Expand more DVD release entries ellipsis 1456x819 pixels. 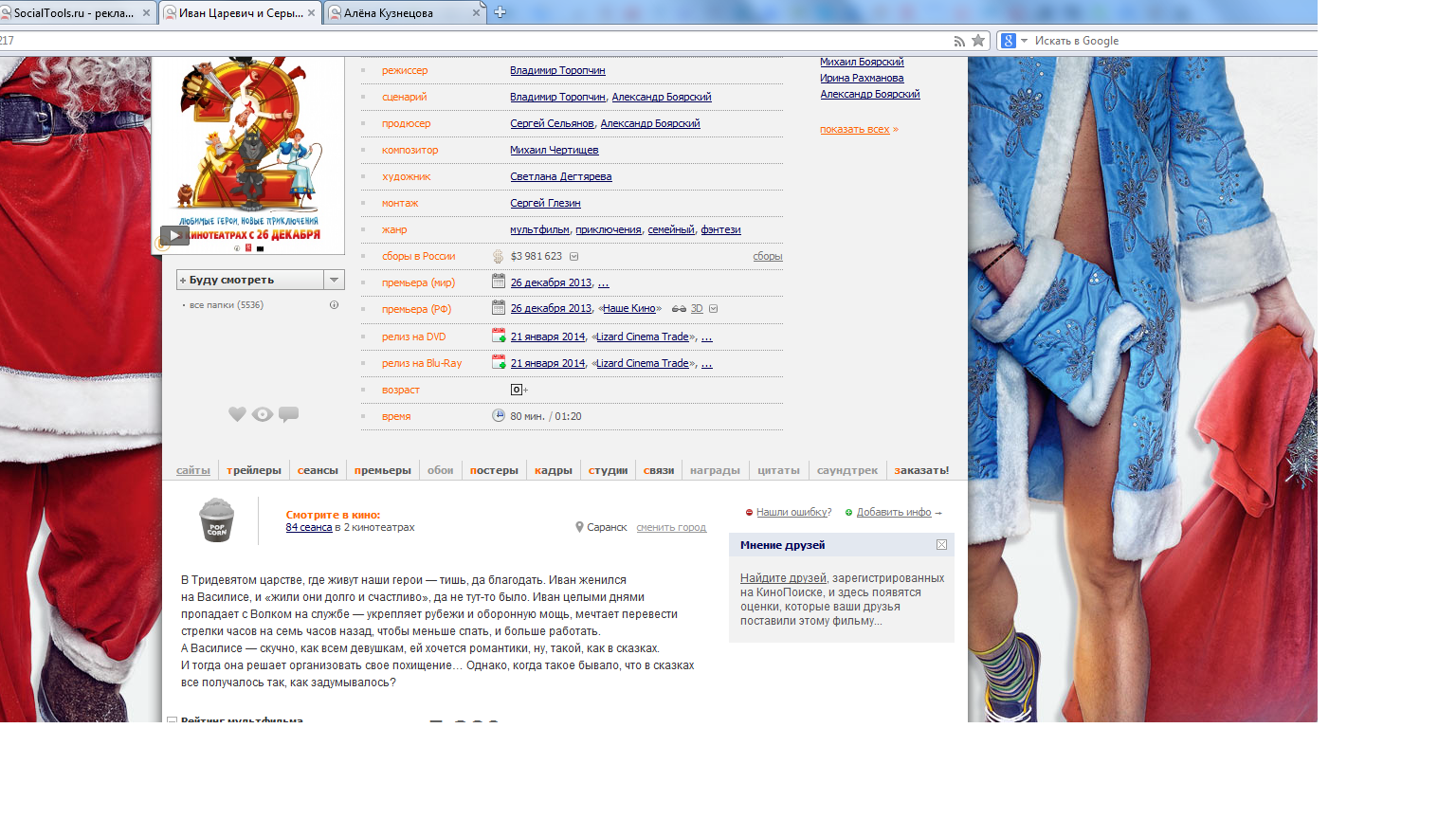tap(706, 337)
